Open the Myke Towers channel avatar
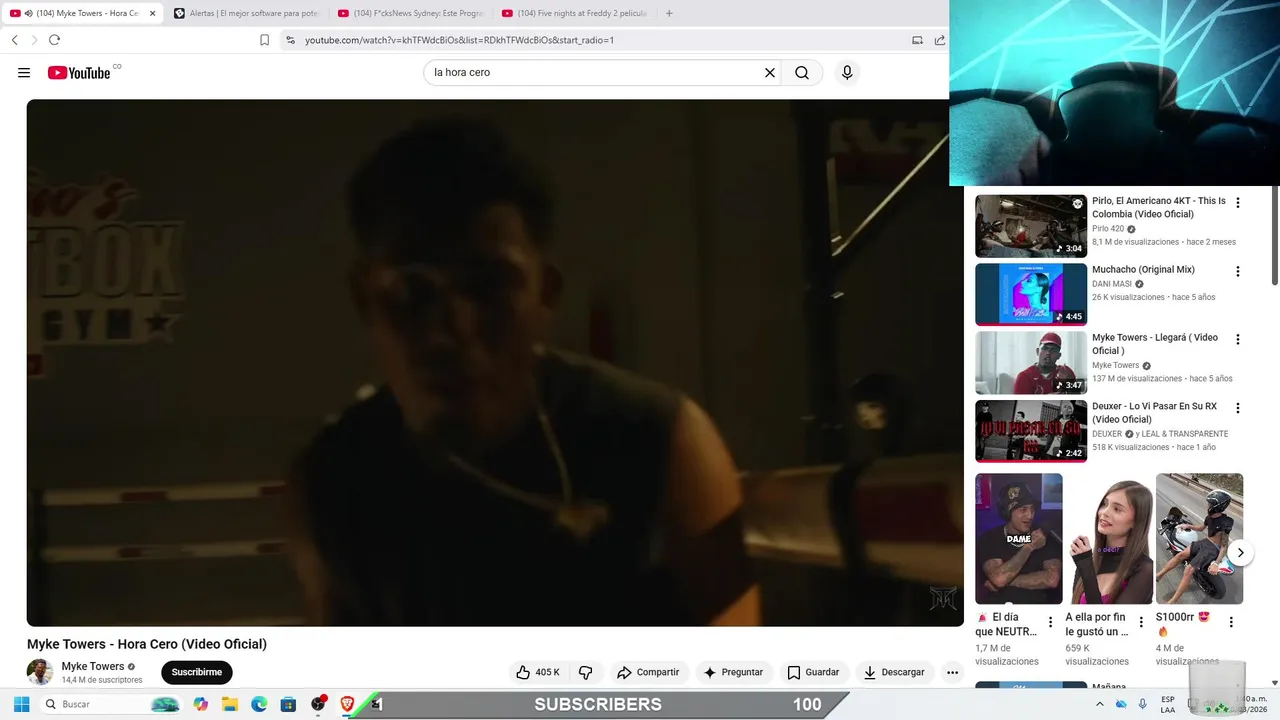Screen dimensions: 1280x720 pos(40,672)
